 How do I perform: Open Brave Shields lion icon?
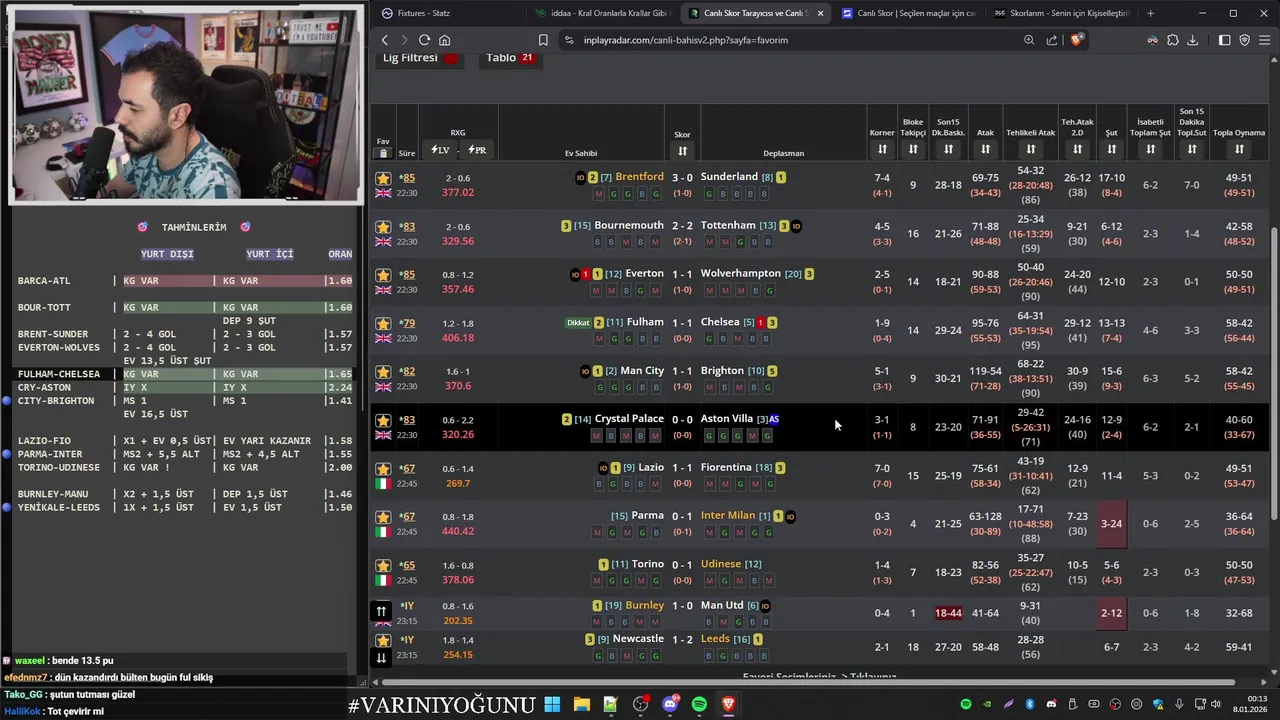1076,40
